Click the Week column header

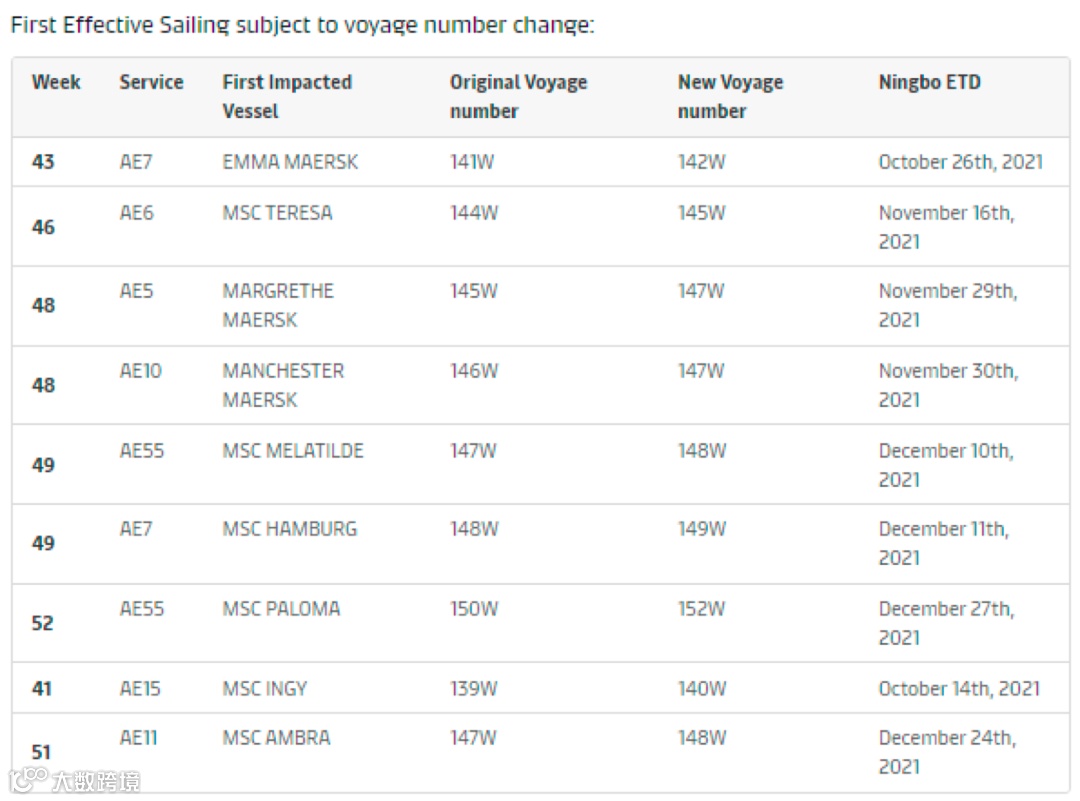[x=56, y=82]
